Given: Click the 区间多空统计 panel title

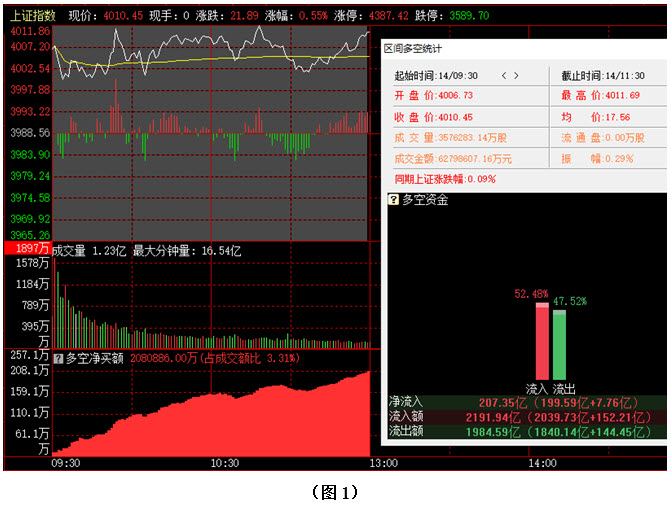Looking at the screenshot, I should point(413,48).
